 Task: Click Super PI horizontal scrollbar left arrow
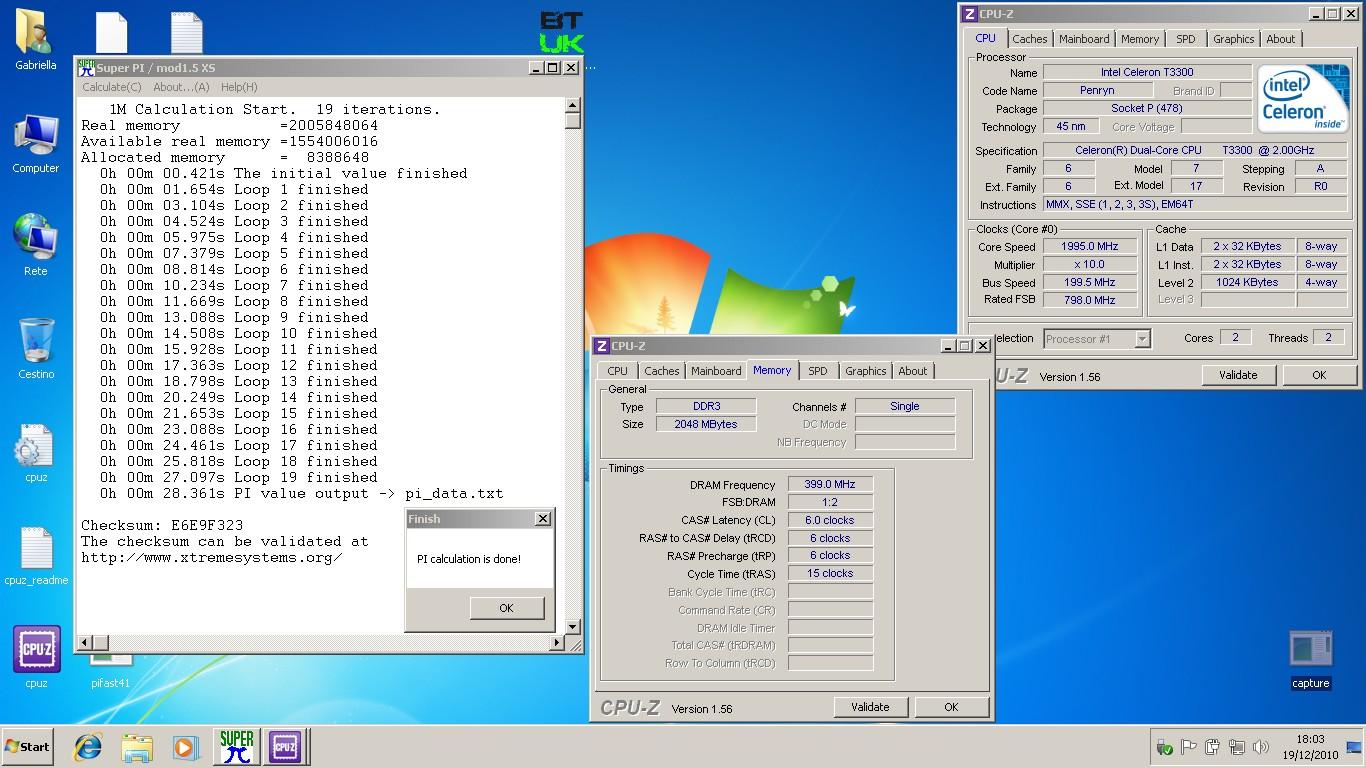[x=86, y=643]
